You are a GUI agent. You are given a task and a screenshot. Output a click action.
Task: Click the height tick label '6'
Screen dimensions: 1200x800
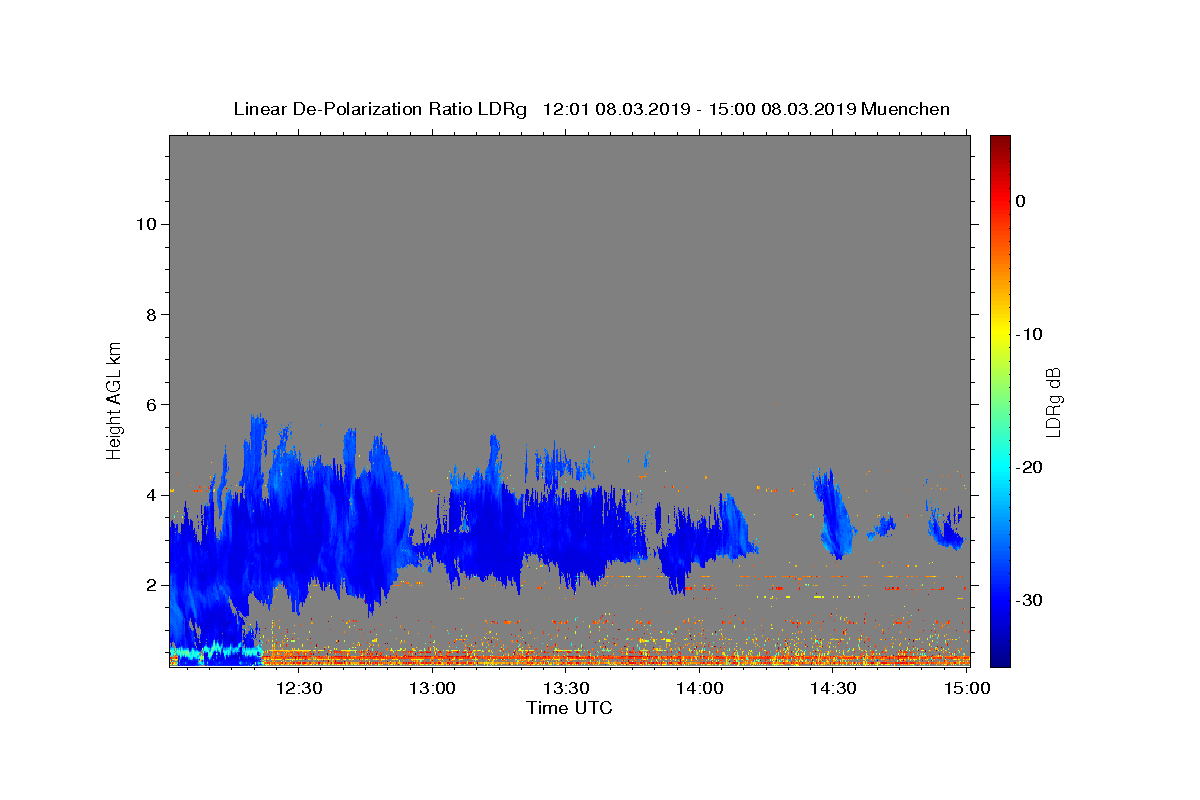click(150, 404)
